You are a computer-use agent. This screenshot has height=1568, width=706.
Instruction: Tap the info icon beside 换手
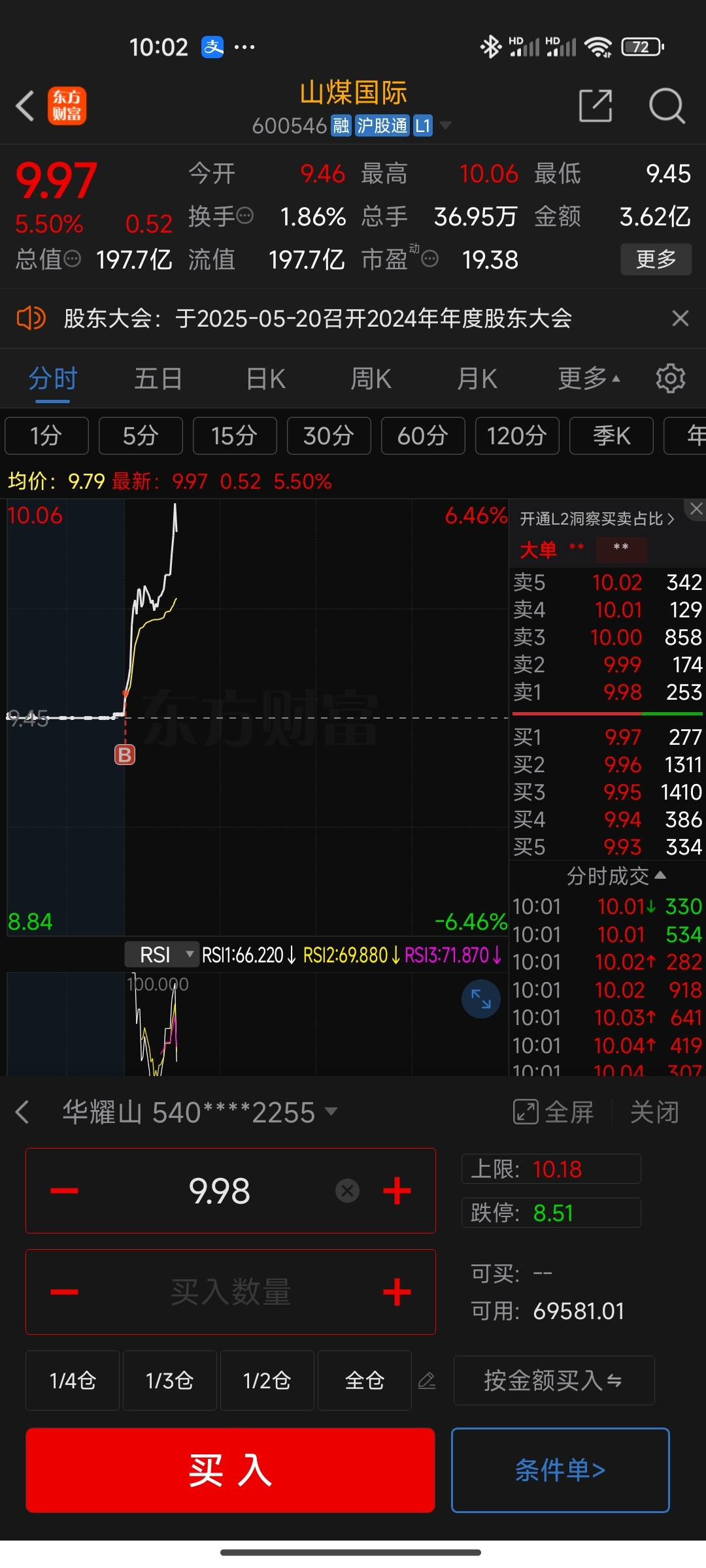244,216
